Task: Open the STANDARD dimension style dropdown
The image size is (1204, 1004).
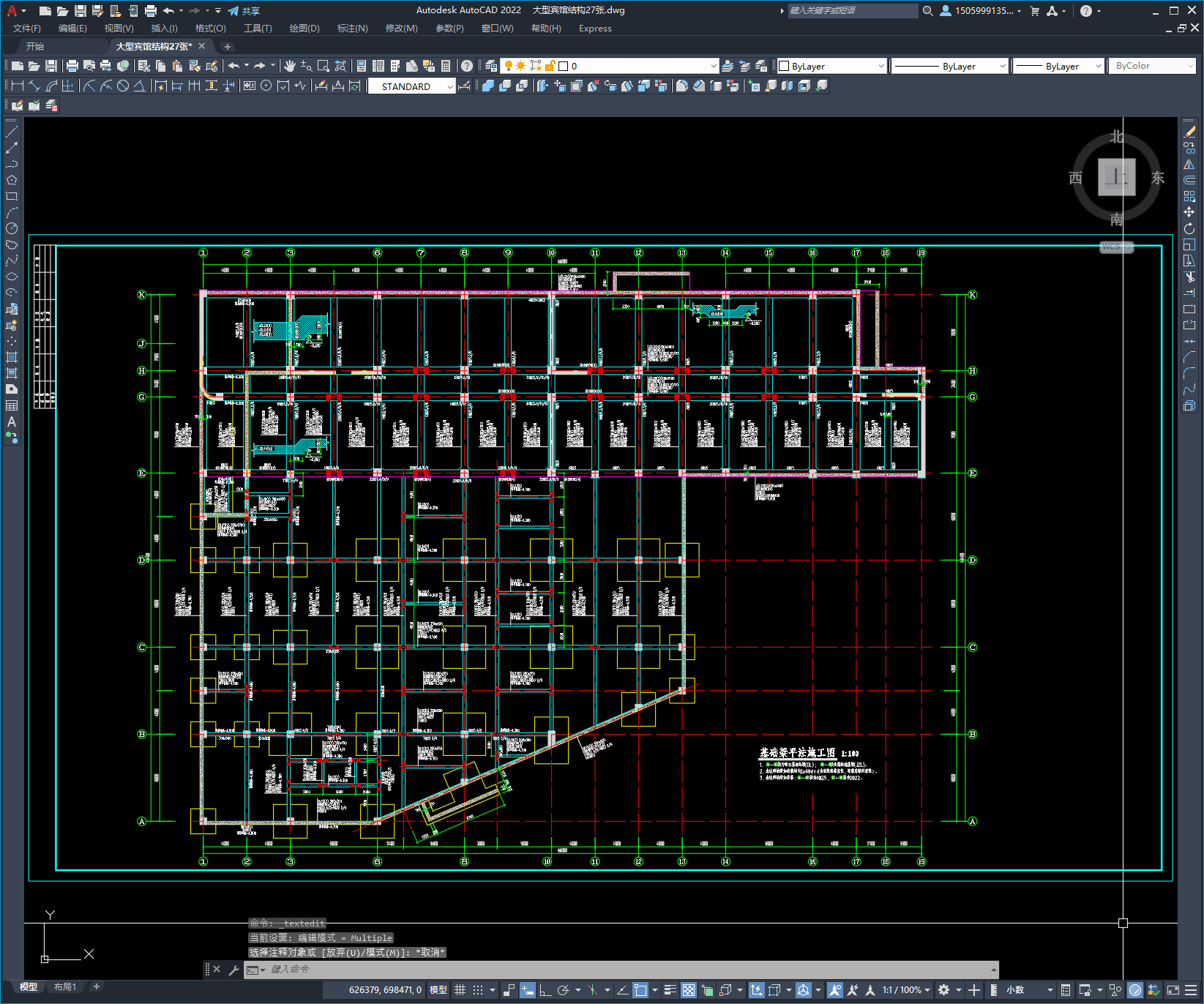Action: pos(412,86)
